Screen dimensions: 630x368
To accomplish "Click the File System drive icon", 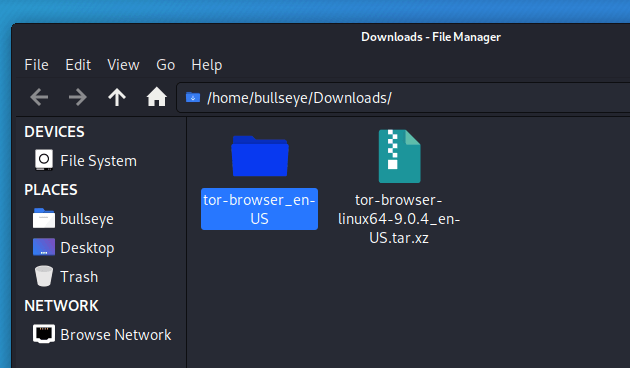I will click(44, 160).
